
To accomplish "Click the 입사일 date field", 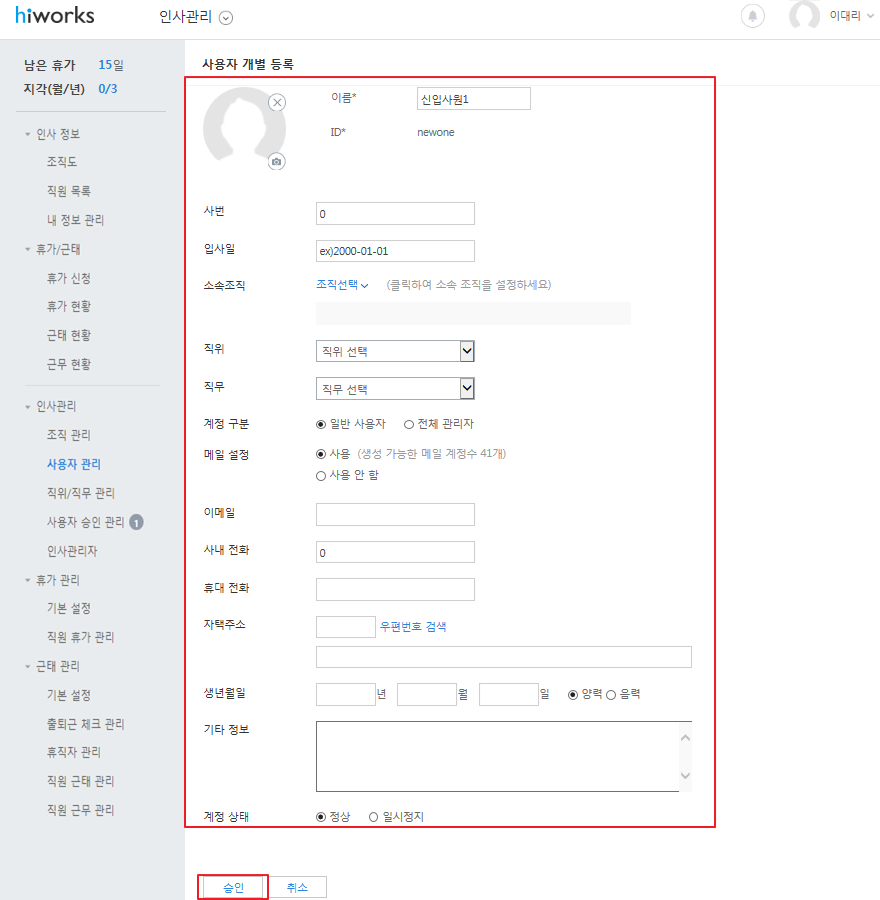I will [395, 251].
